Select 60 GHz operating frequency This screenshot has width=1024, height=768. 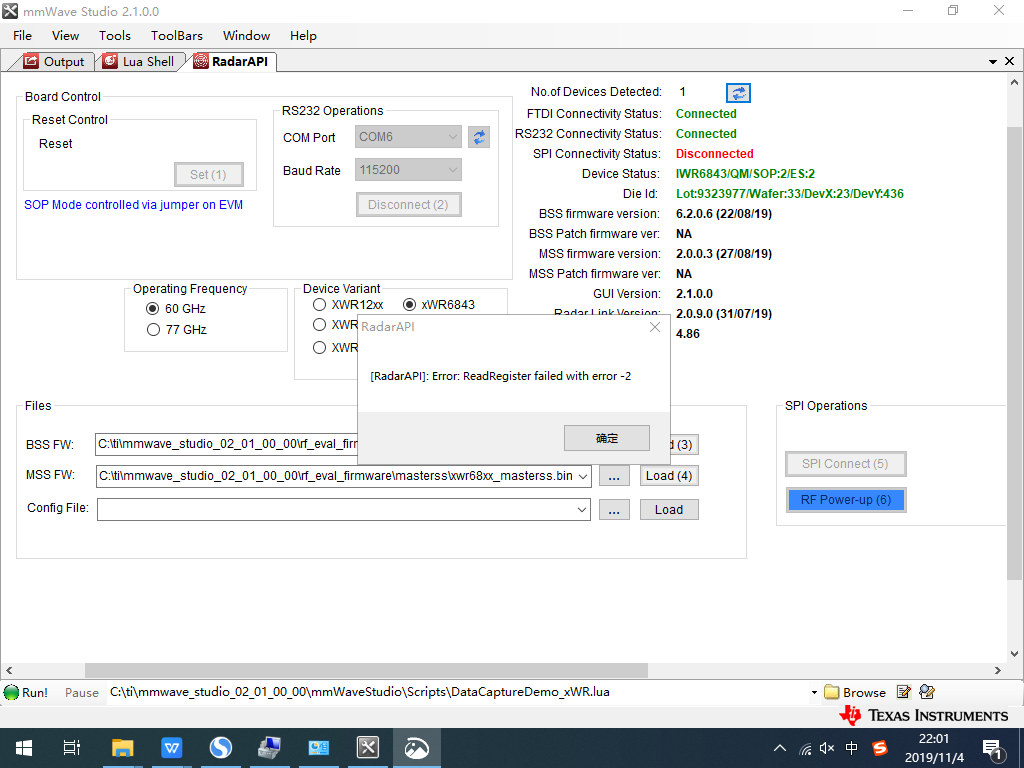point(153,308)
